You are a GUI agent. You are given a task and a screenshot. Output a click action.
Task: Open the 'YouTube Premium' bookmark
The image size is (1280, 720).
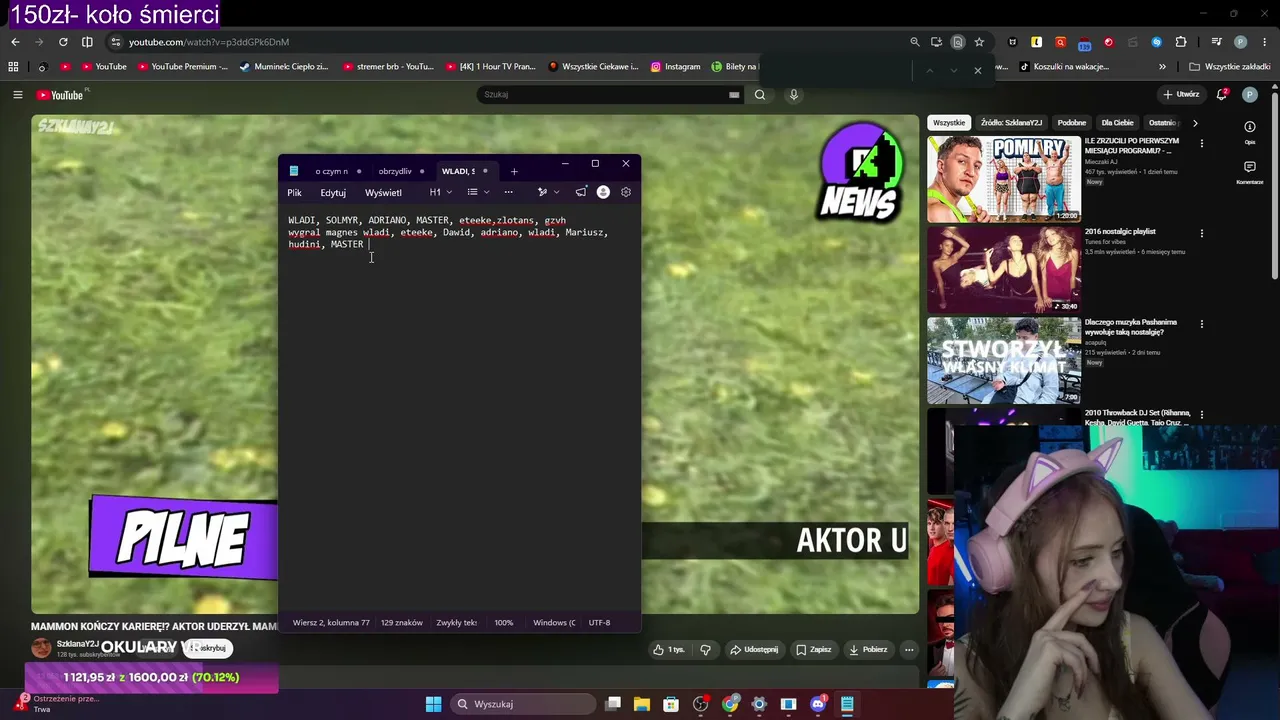(182, 67)
